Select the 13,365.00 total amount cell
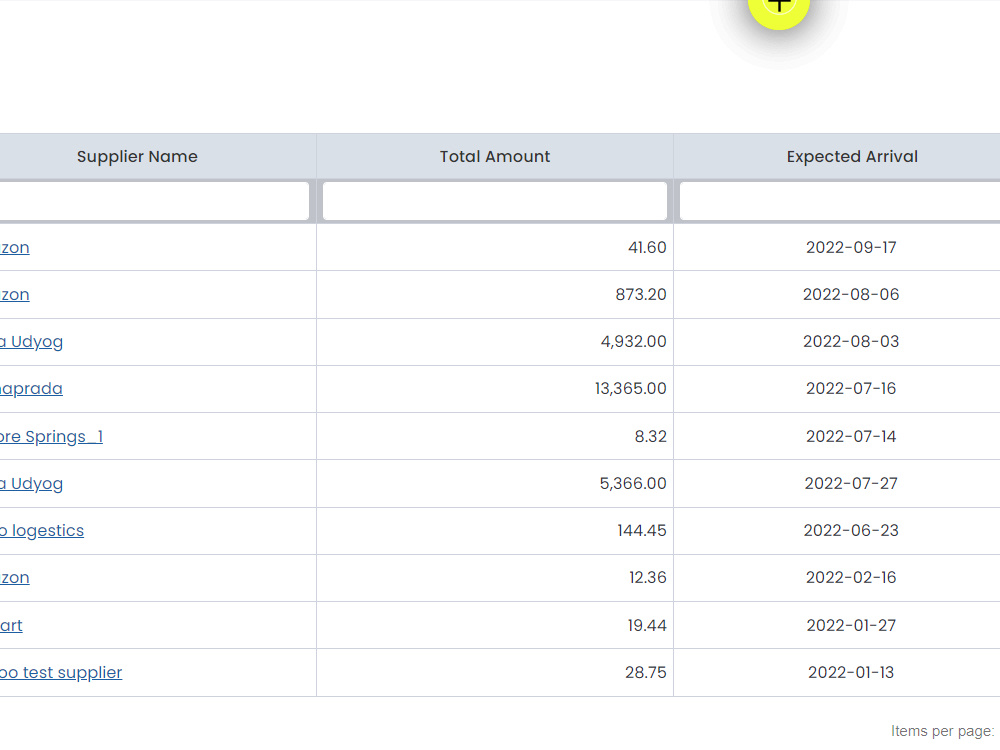1000x750 pixels. pyautogui.click(x=495, y=389)
